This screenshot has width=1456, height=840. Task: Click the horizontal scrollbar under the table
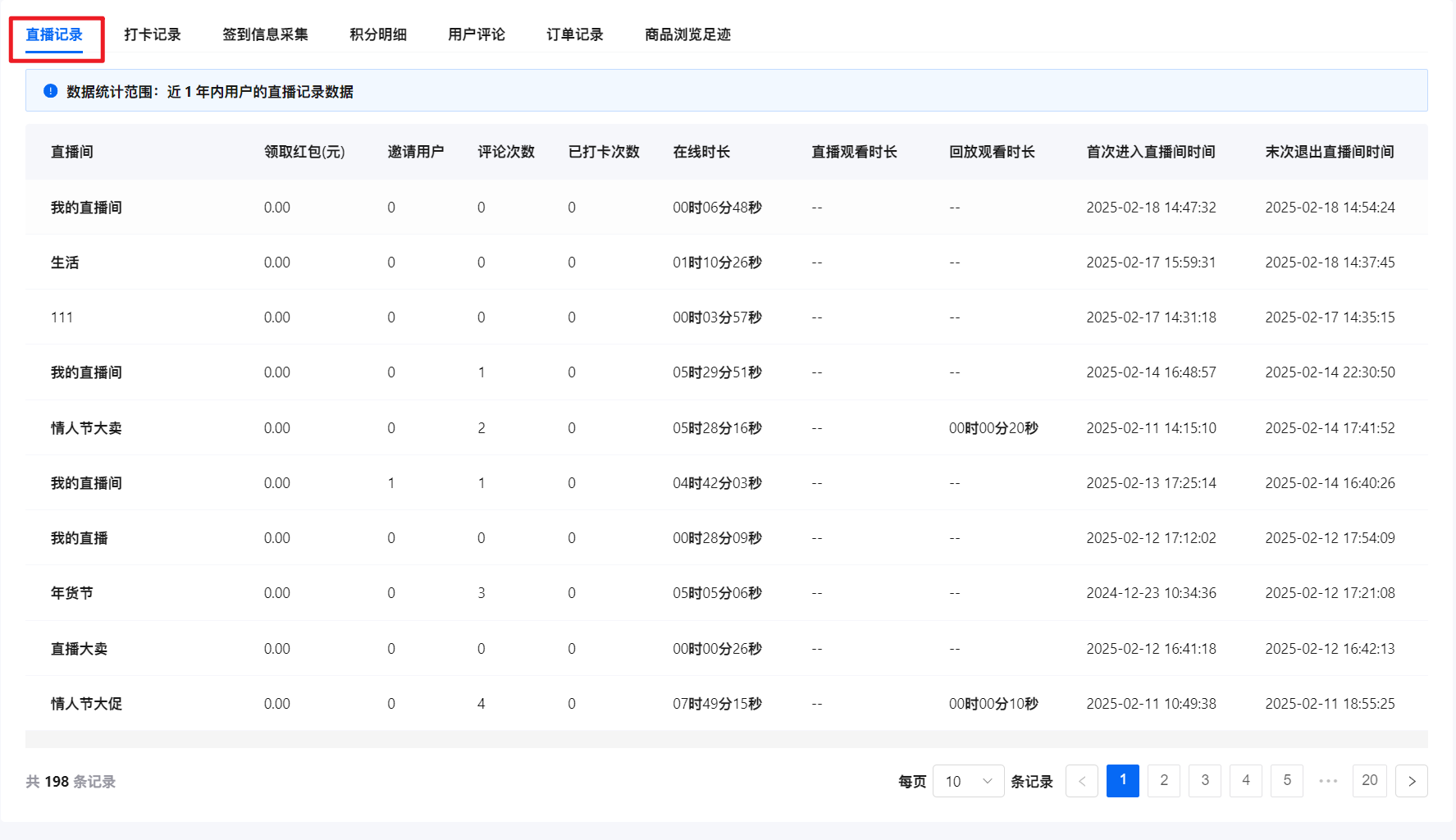[x=726, y=739]
